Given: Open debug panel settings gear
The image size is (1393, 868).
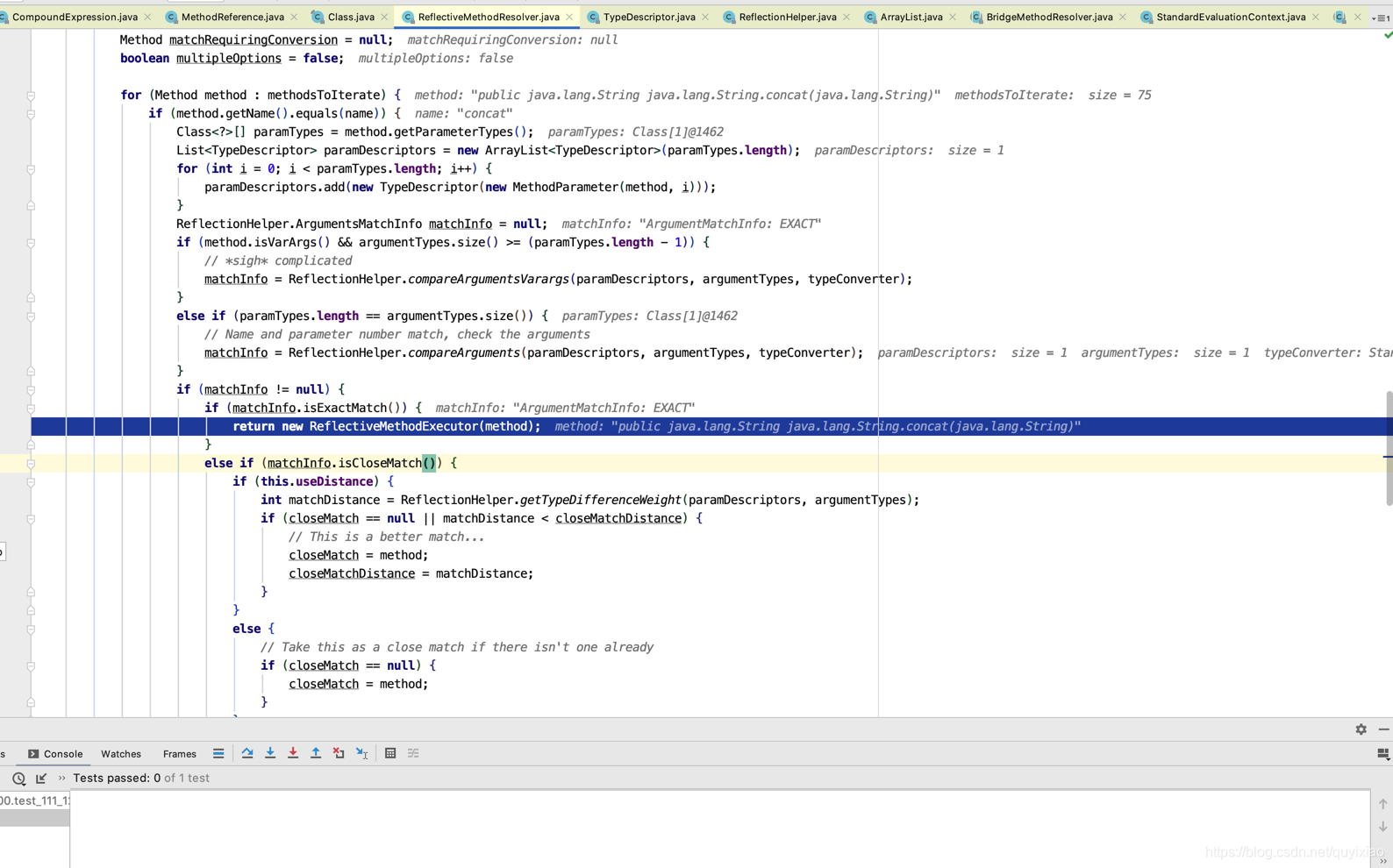Looking at the screenshot, I should (1361, 729).
